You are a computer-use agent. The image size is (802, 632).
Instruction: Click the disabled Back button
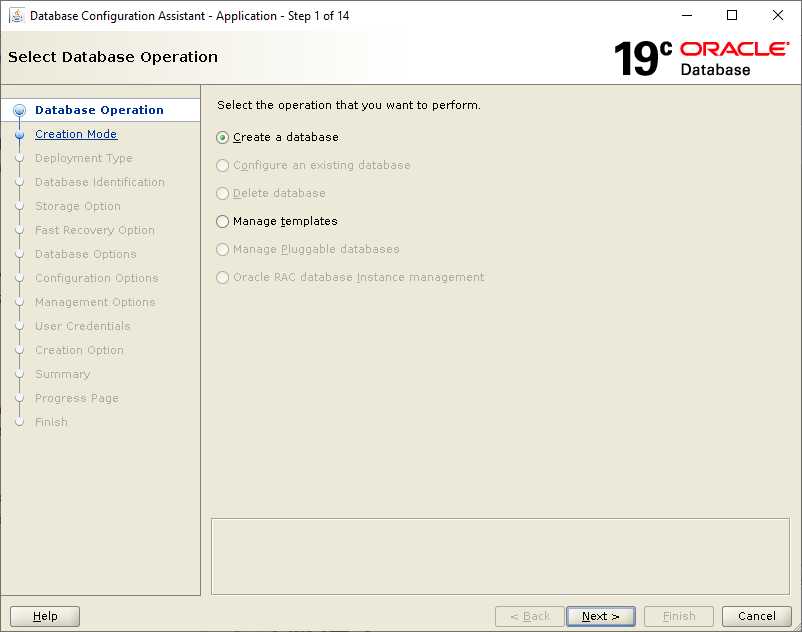[530, 616]
